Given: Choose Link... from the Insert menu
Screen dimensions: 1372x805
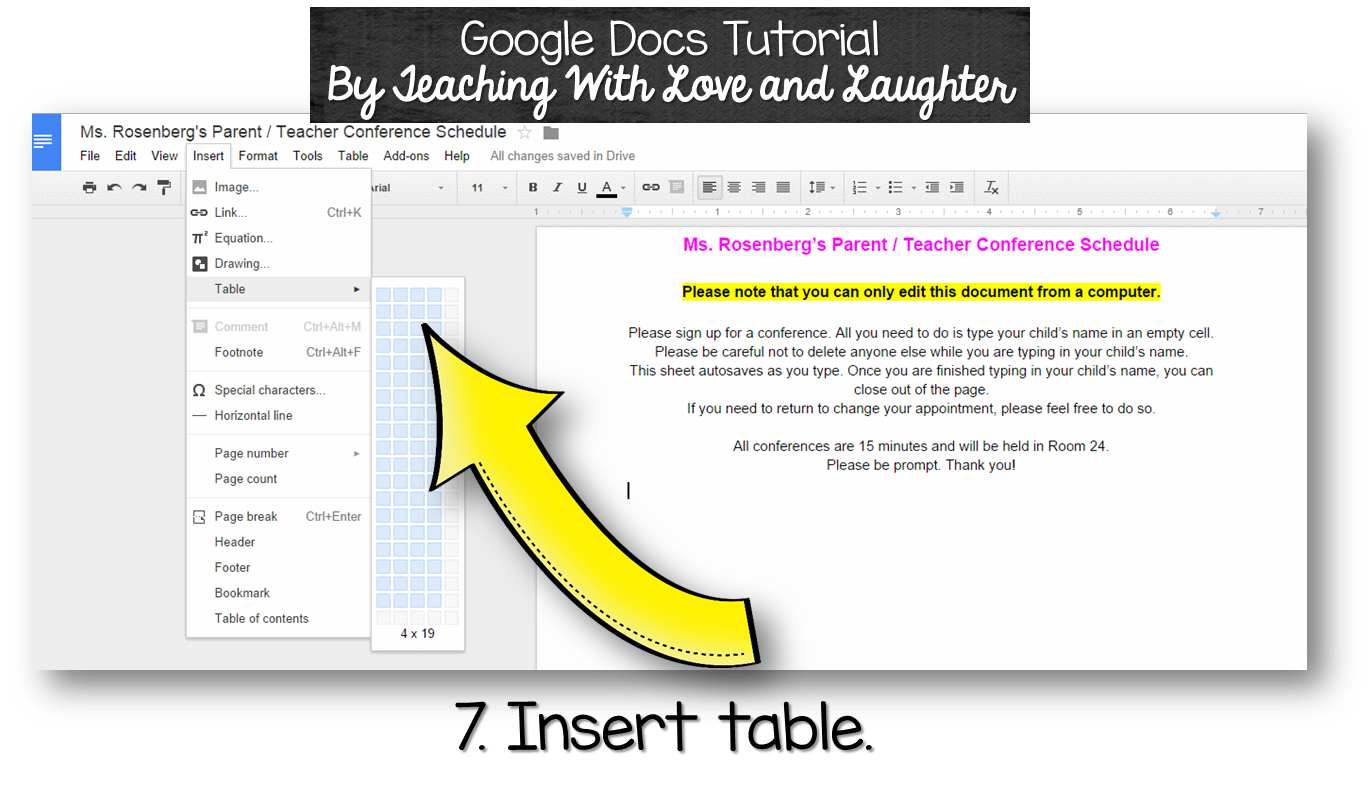Looking at the screenshot, I should pos(278,213).
